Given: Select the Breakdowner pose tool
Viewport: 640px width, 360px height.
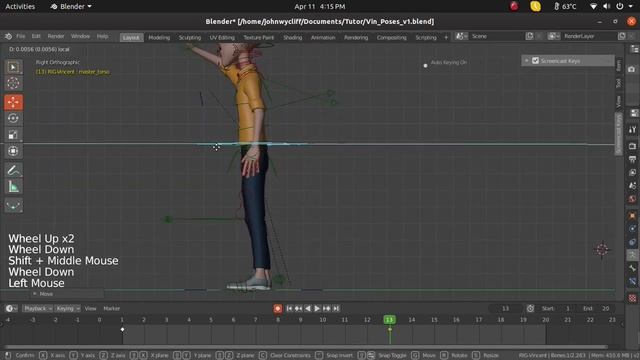Looking at the screenshot, I should point(13,205).
